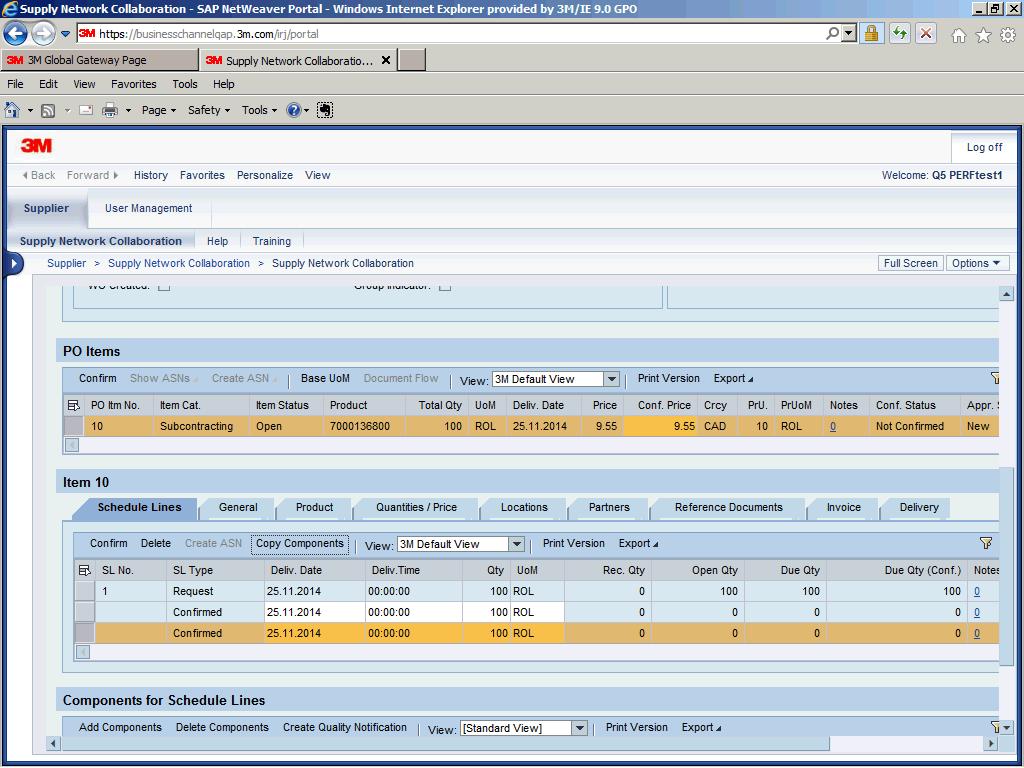The width and height of the screenshot is (1024, 768).
Task: Click the browser URL address field
Action: click(x=451, y=33)
